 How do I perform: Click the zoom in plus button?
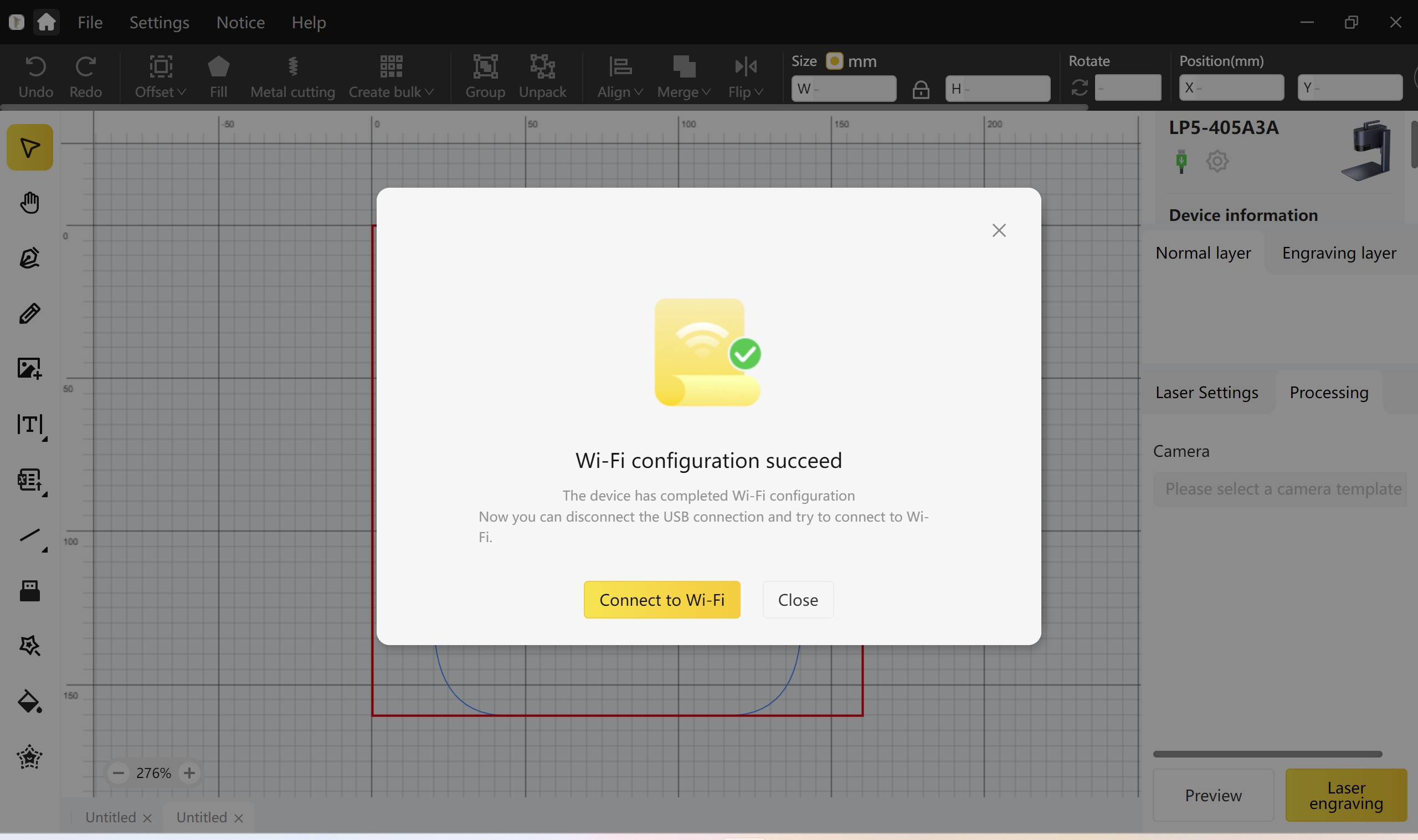click(189, 773)
